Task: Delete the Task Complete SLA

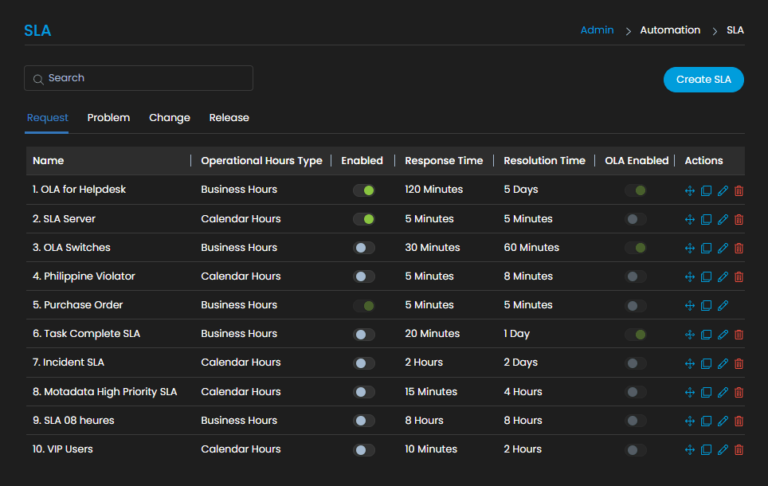Action: tap(739, 334)
